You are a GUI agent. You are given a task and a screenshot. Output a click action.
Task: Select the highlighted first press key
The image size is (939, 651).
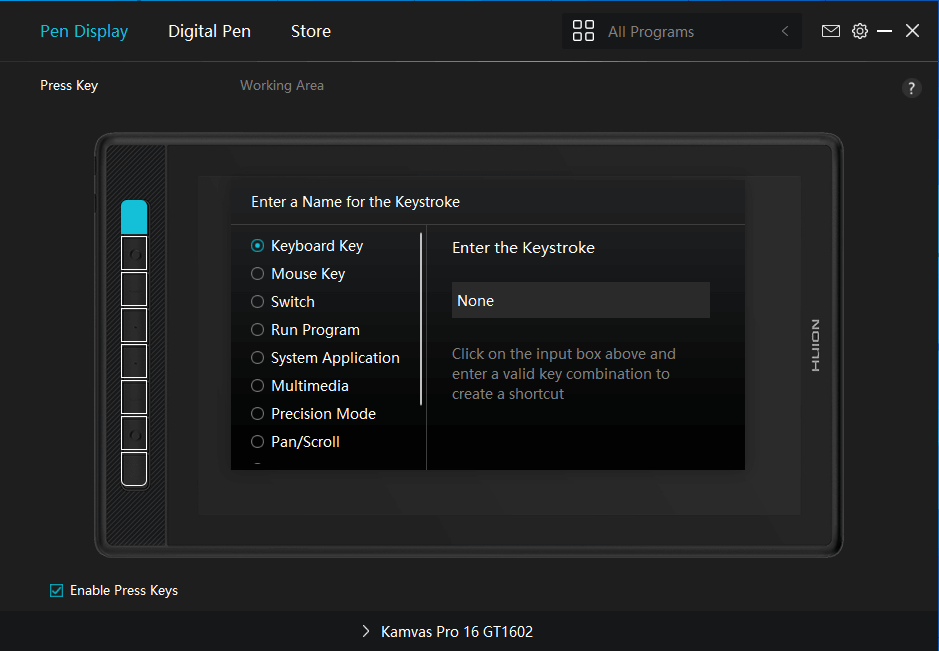tap(134, 217)
